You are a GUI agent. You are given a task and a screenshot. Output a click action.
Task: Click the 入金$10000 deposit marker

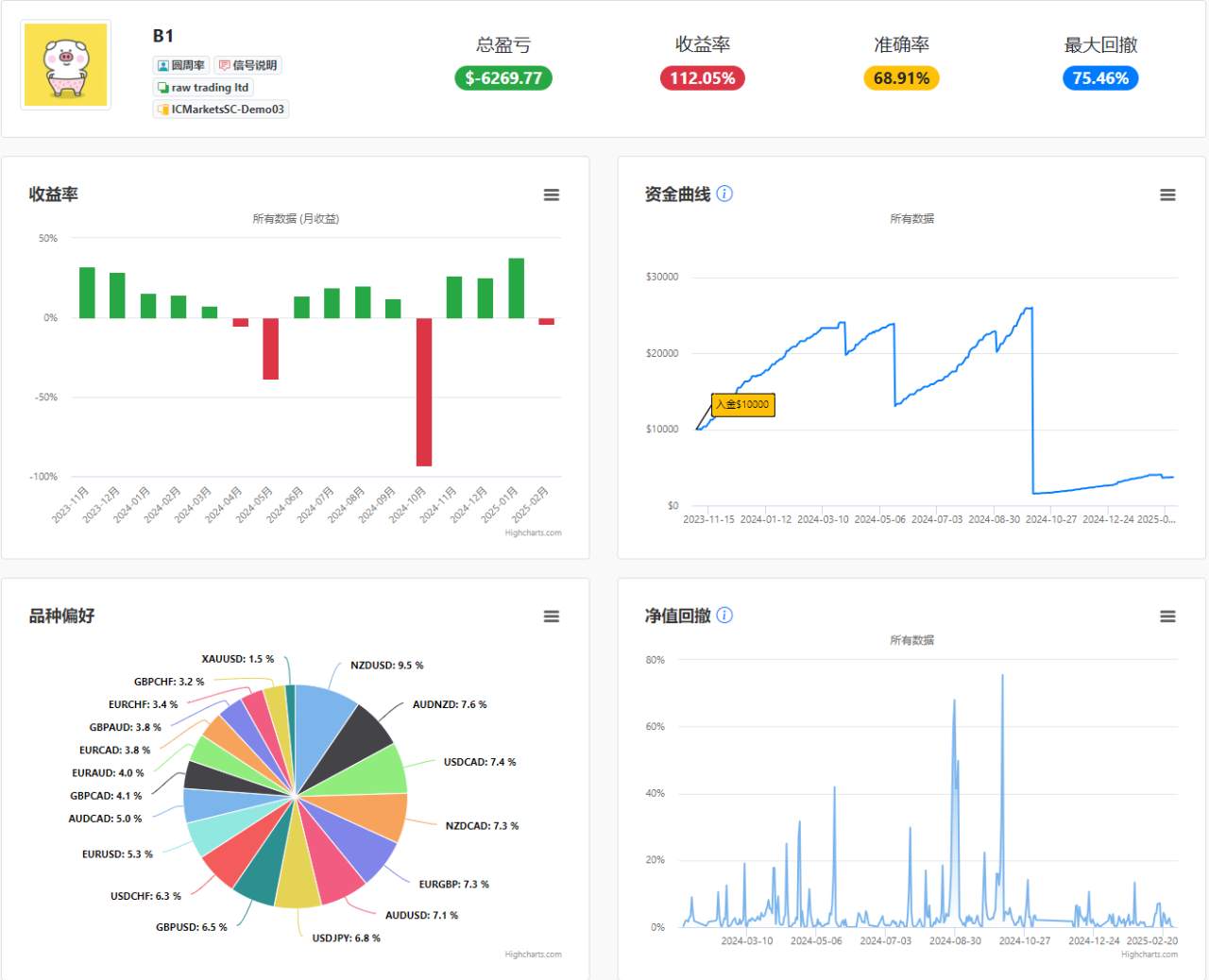coord(742,405)
